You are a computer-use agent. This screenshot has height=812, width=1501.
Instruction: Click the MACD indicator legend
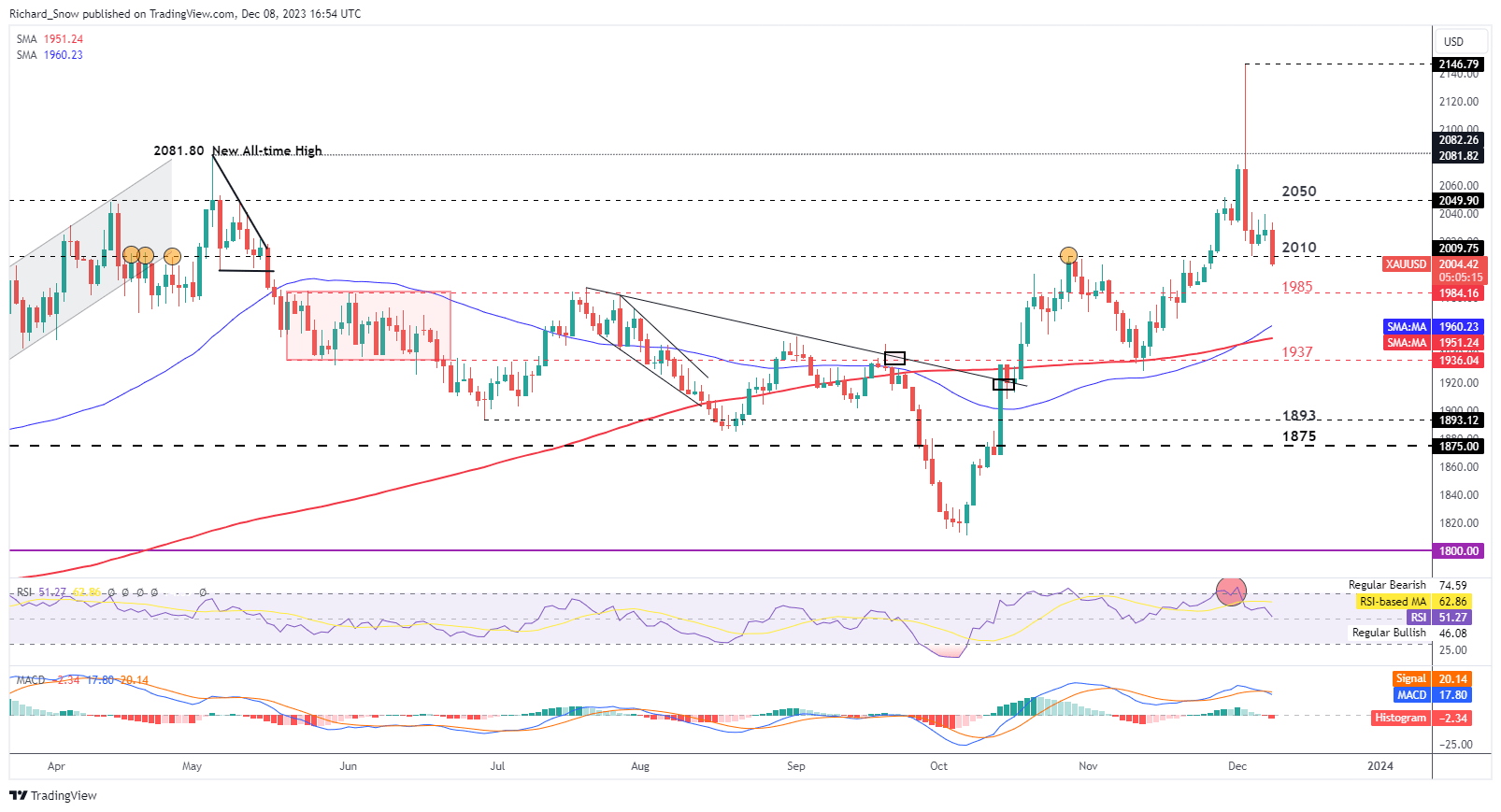point(82,680)
